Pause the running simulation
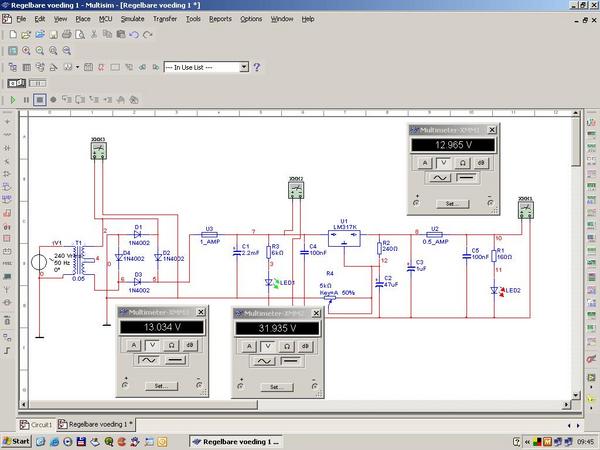This screenshot has width=600, height=450. [x=27, y=100]
